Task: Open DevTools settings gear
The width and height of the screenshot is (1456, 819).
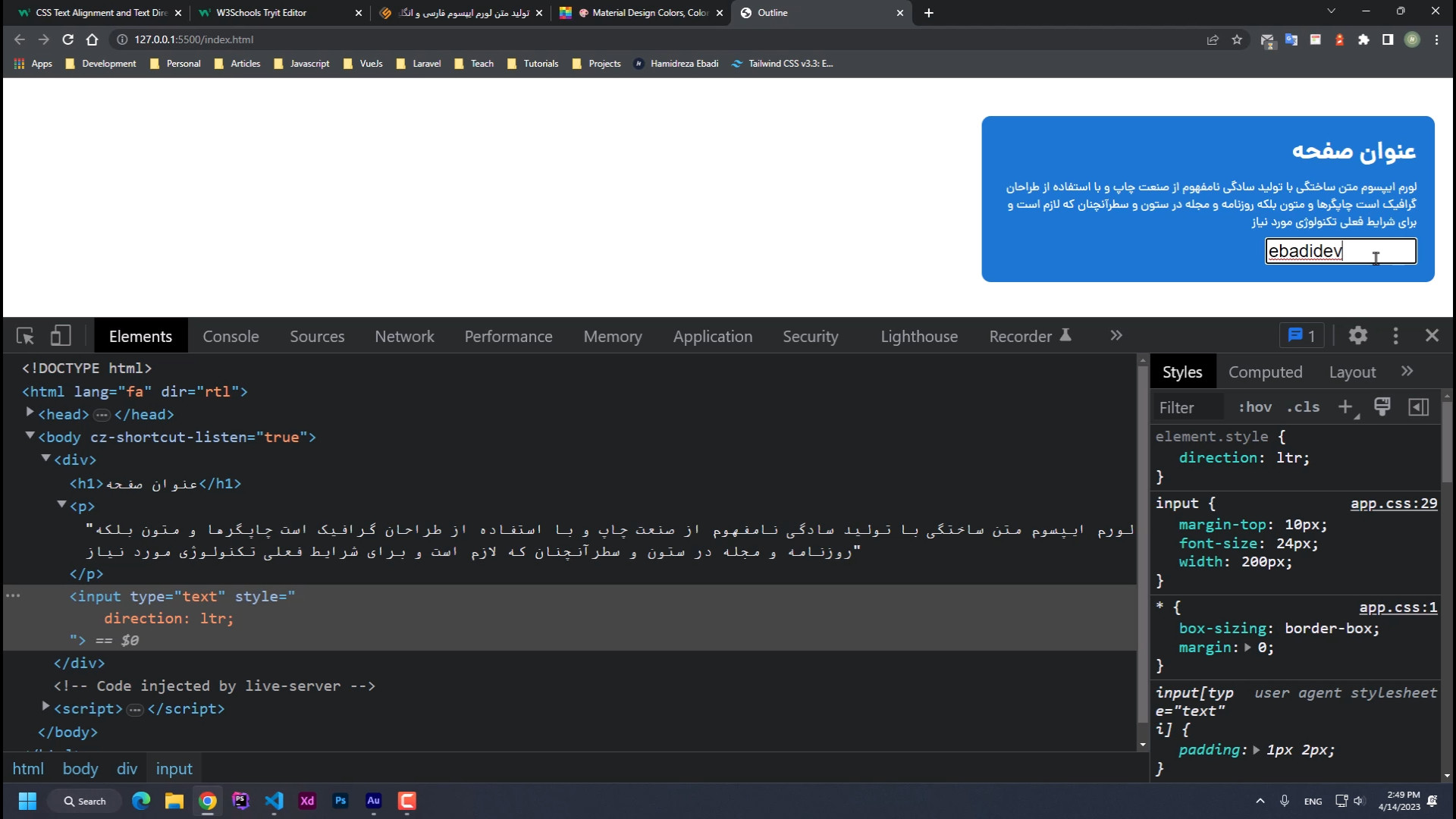Action: click(x=1357, y=336)
